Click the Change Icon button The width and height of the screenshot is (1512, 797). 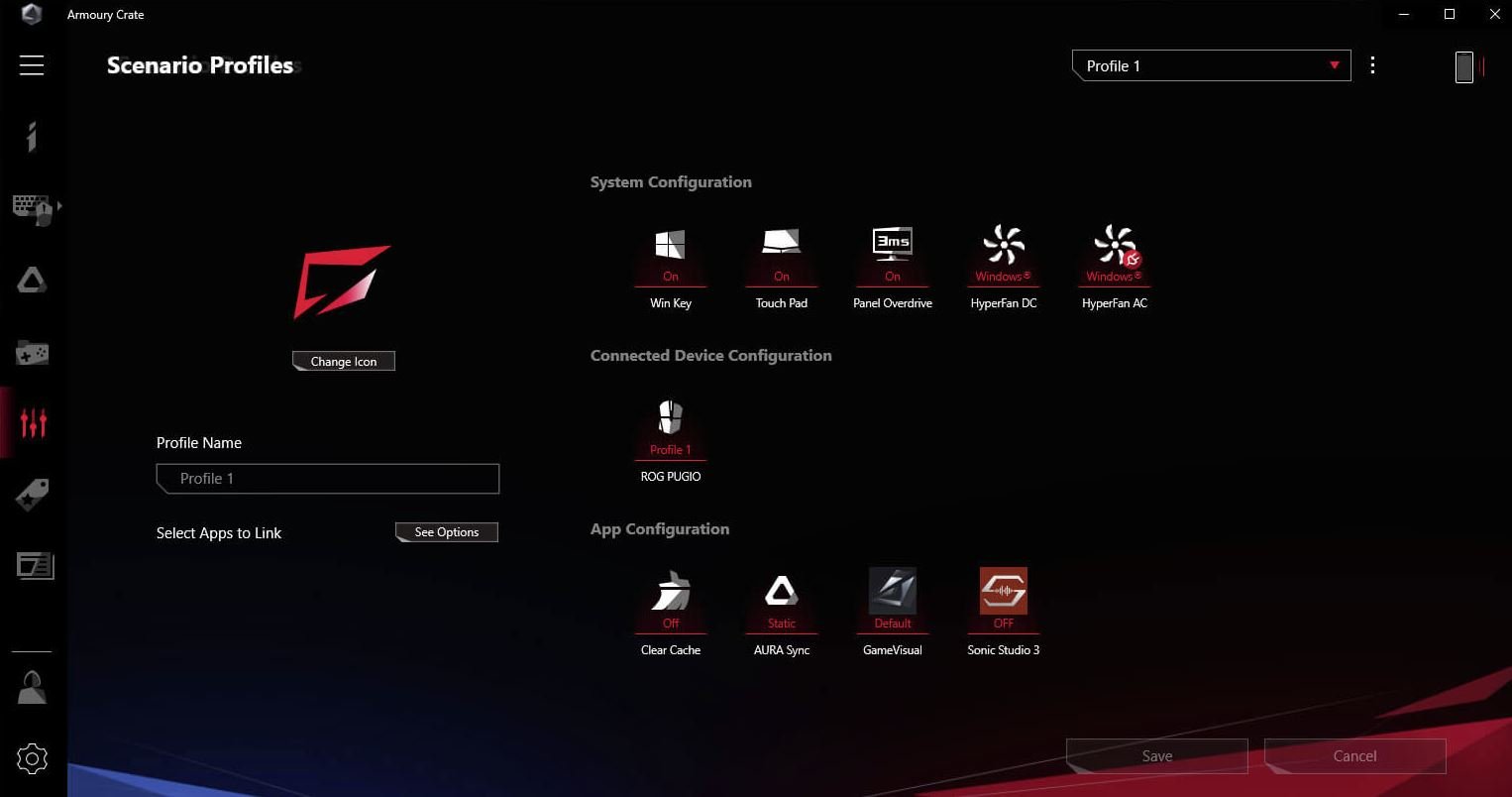(344, 361)
